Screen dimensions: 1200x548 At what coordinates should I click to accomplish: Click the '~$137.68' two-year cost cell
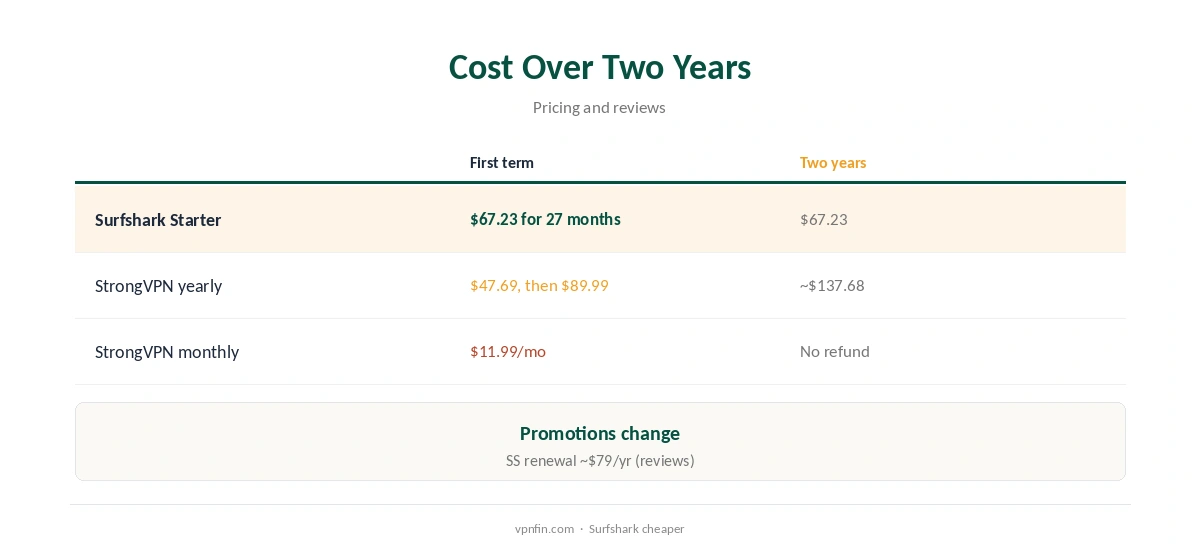[832, 285]
